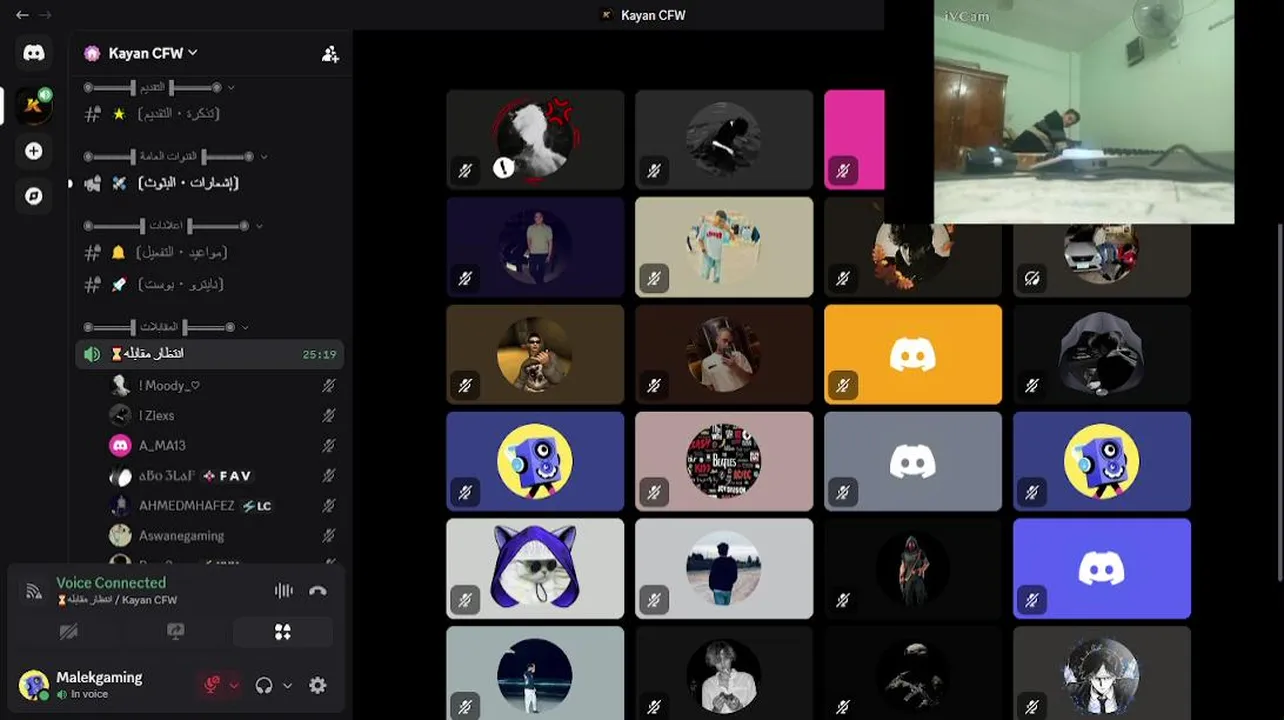Select the orange Discord logo tile
Screen dimensions: 1284x720
click(913, 354)
